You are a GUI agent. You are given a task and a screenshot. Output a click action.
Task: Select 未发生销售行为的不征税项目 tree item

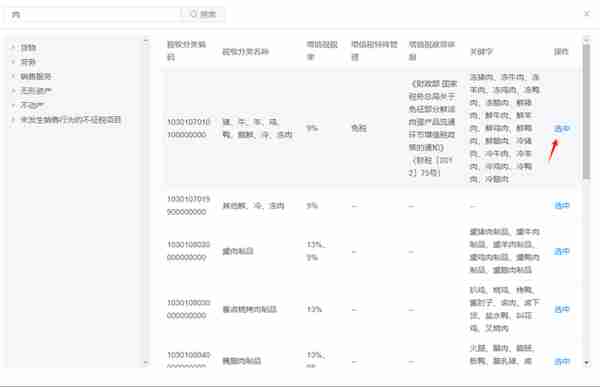coord(71,120)
